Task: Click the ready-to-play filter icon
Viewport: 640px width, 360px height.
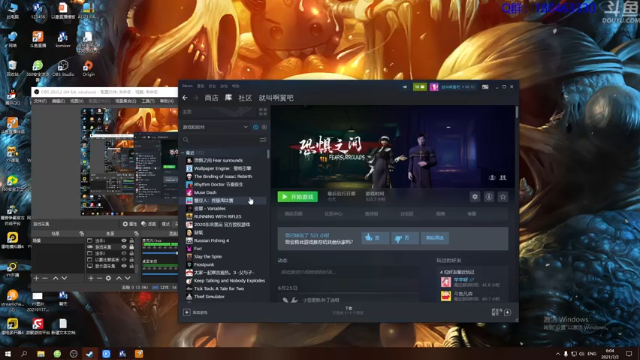Action: (264, 127)
